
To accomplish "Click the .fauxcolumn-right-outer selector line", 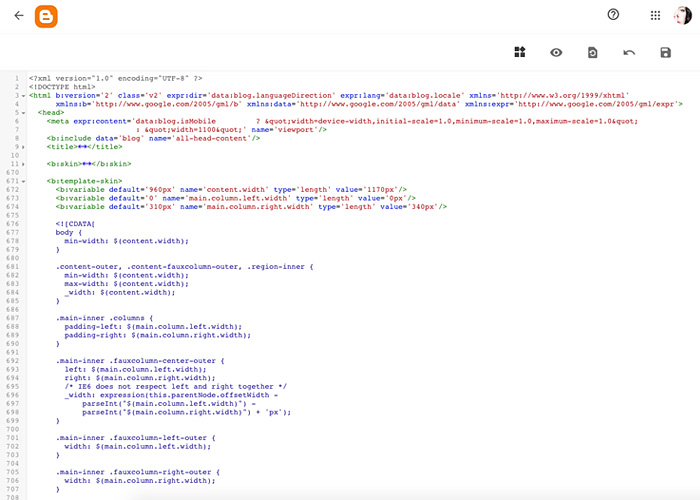I will pos(138,472).
